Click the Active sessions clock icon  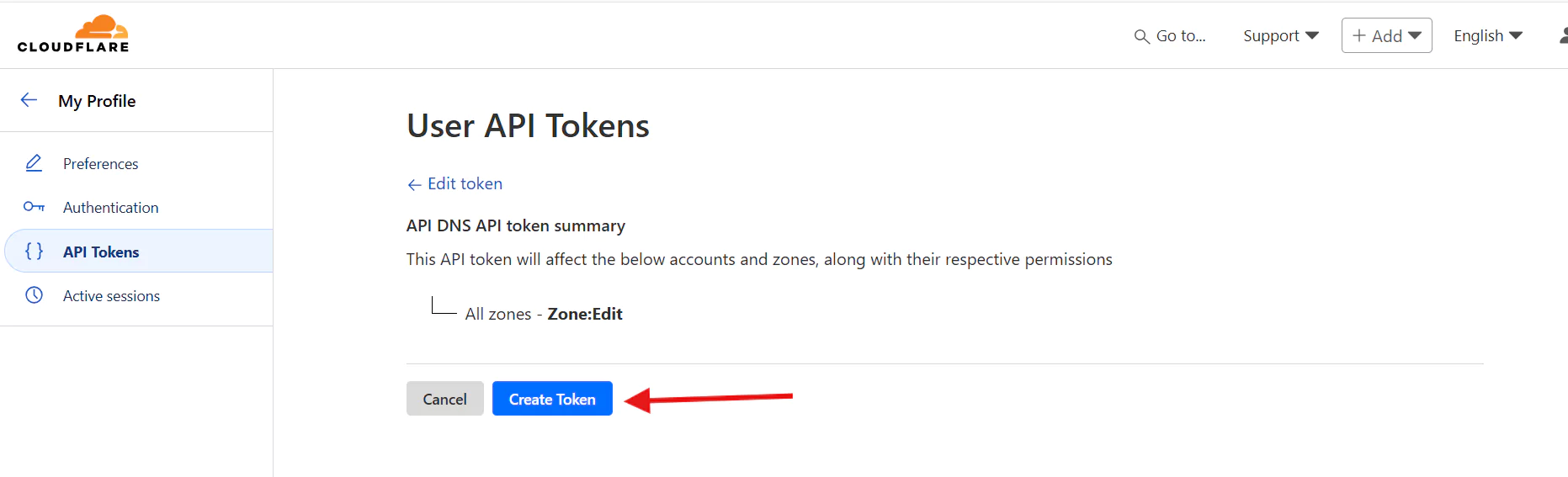[34, 295]
